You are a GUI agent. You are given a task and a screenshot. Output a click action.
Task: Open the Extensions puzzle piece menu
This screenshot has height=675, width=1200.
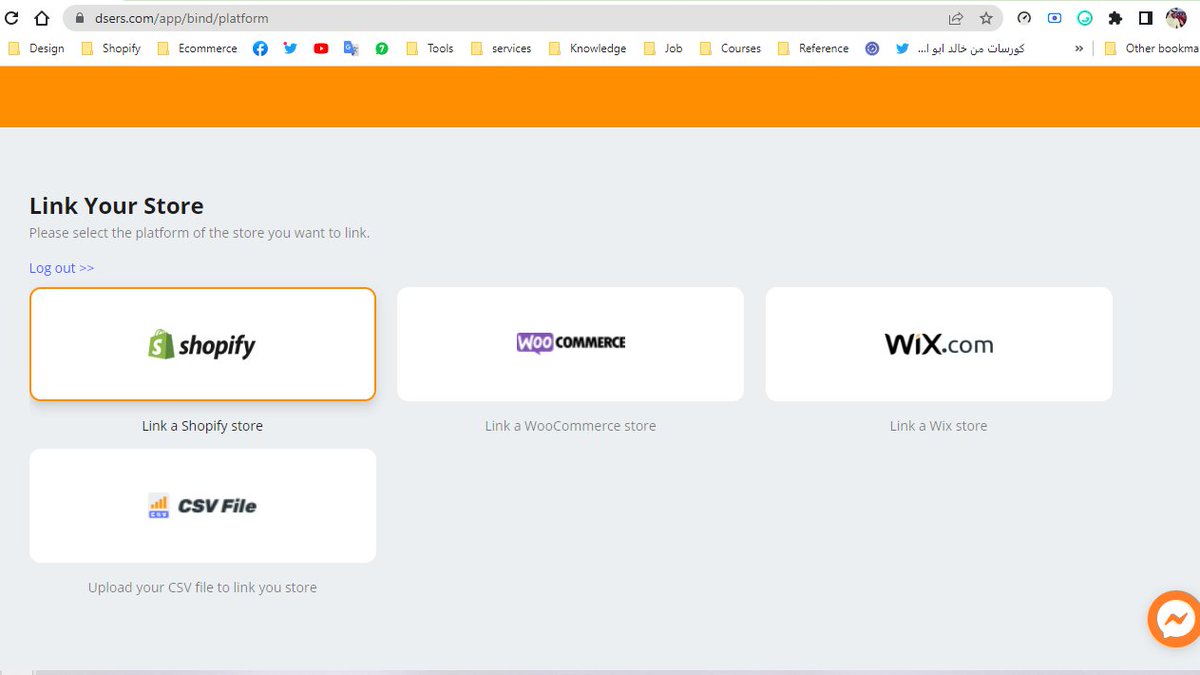(x=1116, y=18)
